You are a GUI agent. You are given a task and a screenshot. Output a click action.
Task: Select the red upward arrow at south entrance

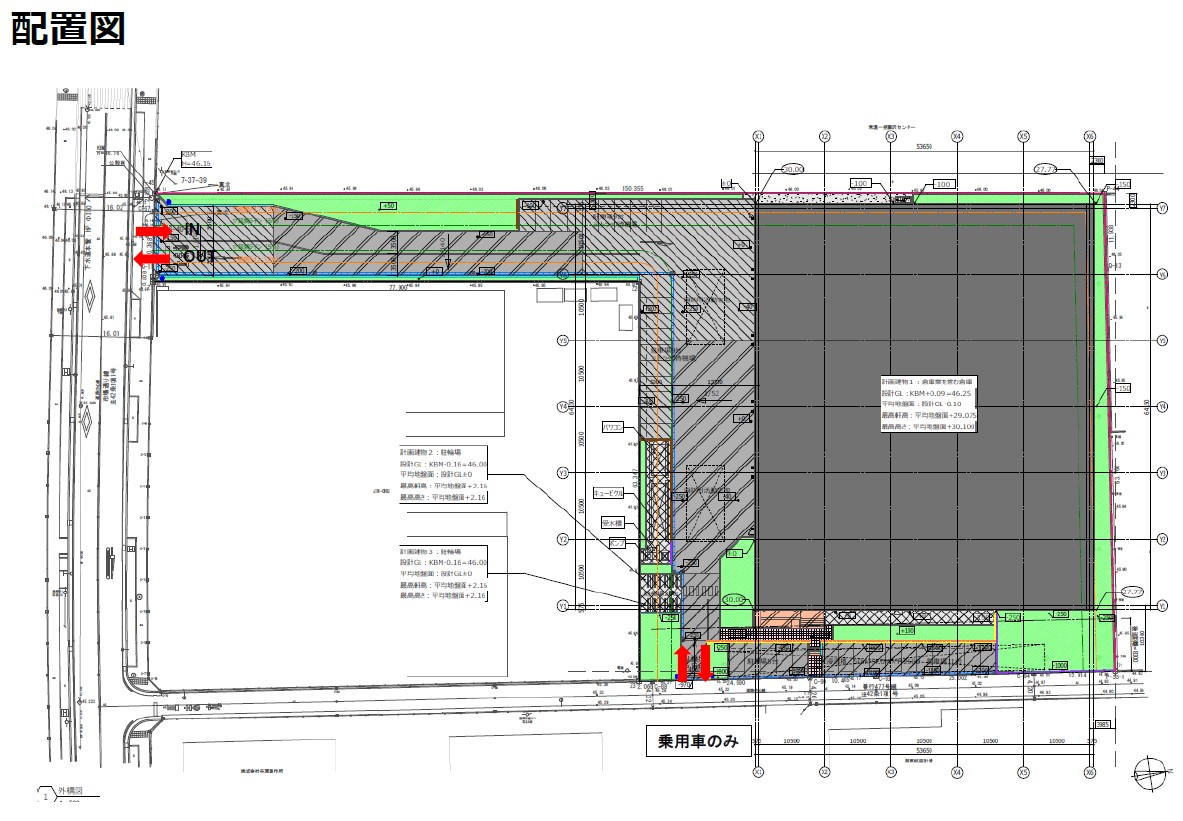(x=683, y=662)
